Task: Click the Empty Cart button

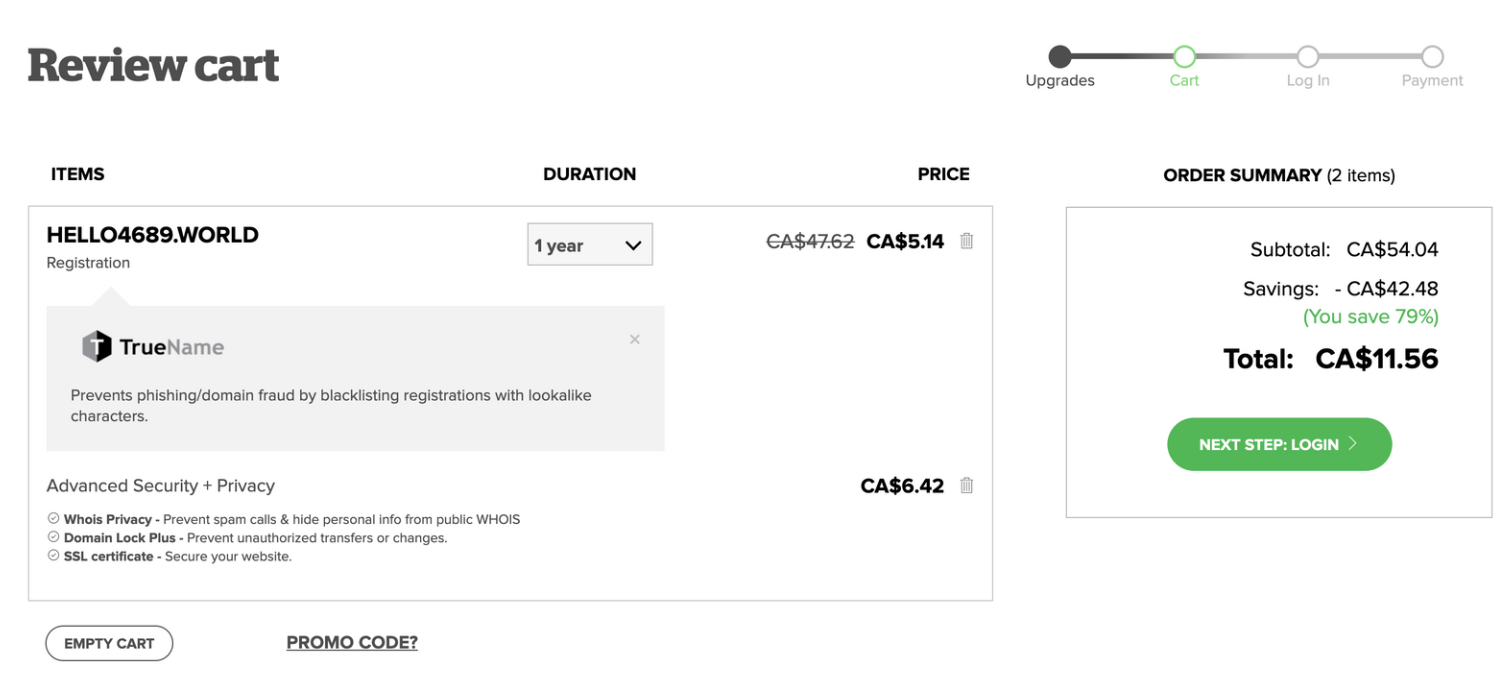Action: click(109, 643)
